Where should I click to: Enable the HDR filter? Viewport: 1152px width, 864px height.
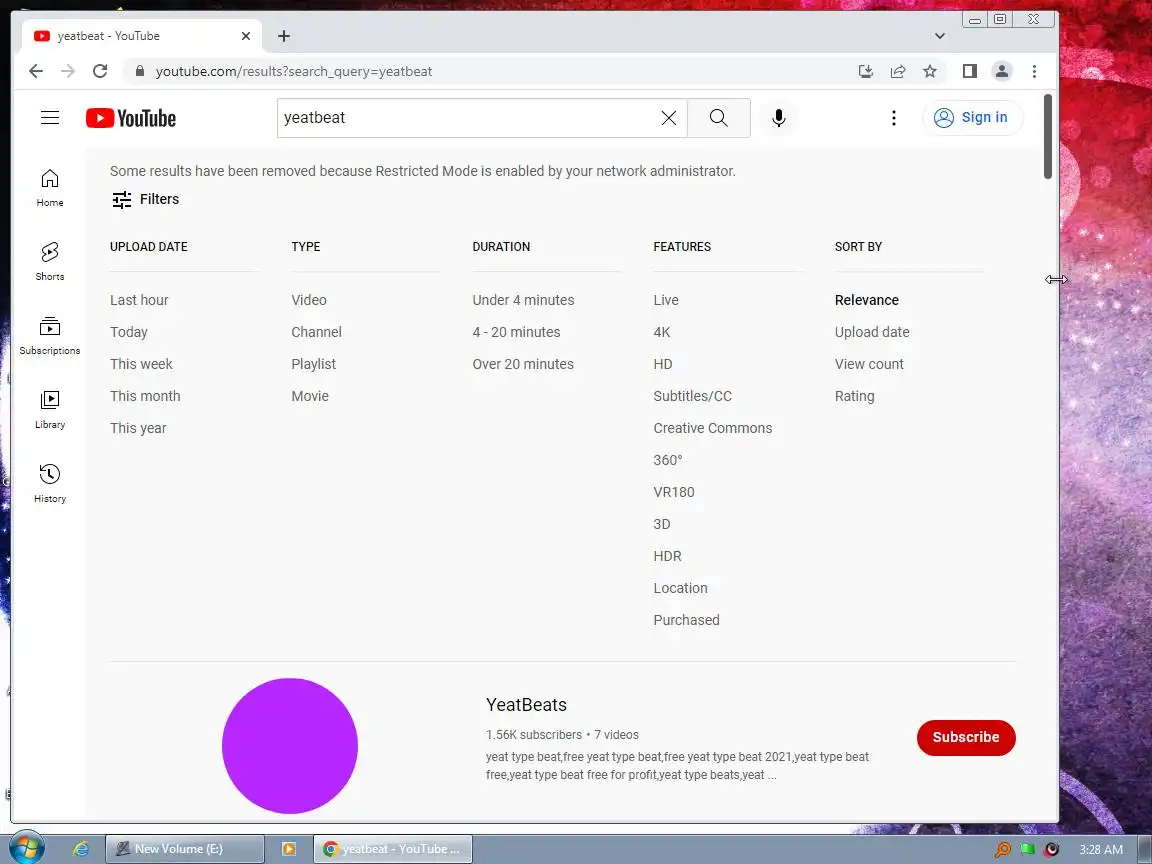(667, 556)
